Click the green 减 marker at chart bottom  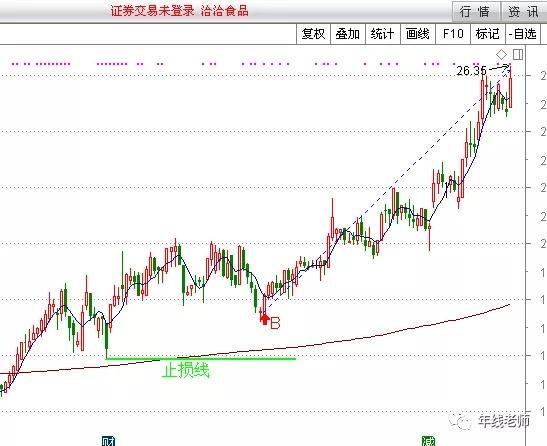428,441
